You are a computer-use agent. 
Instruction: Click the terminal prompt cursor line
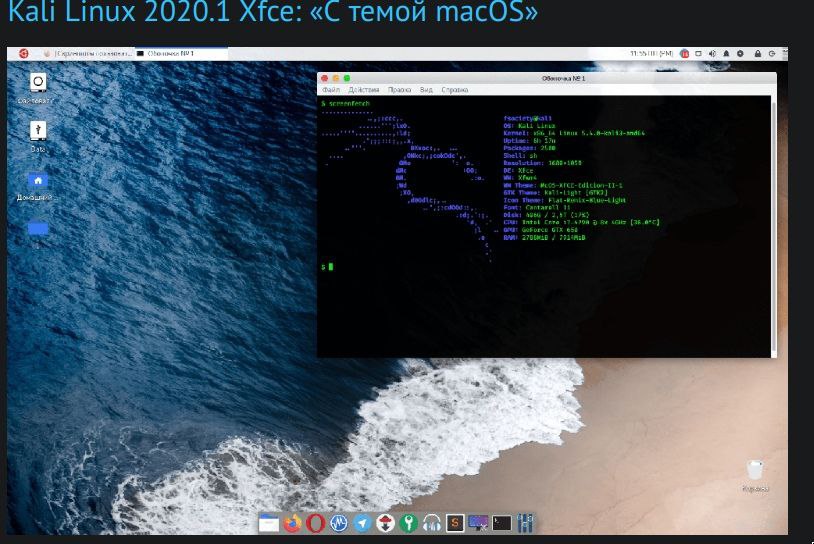pyautogui.click(x=327, y=267)
